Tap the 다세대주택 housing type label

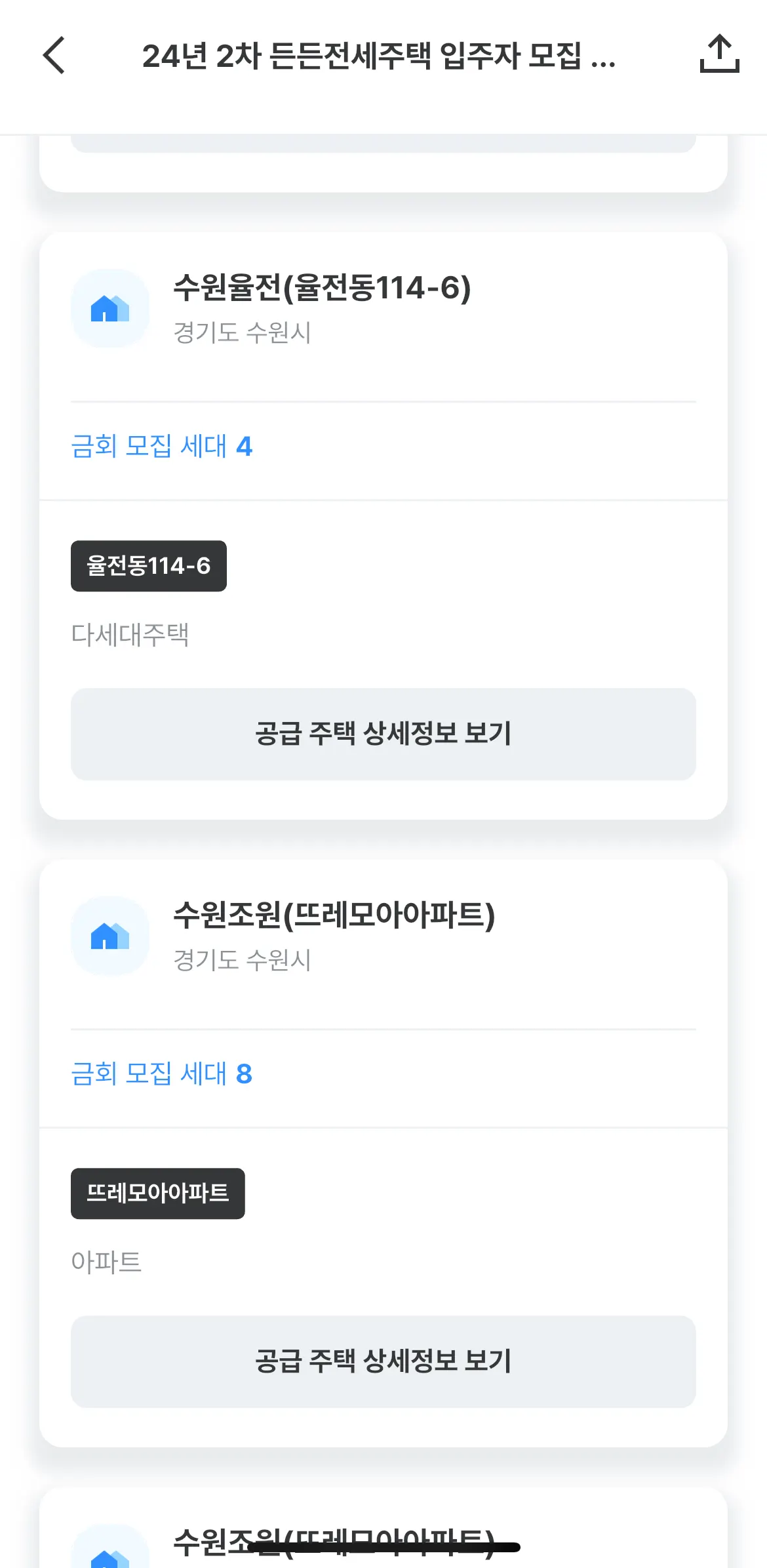point(130,635)
